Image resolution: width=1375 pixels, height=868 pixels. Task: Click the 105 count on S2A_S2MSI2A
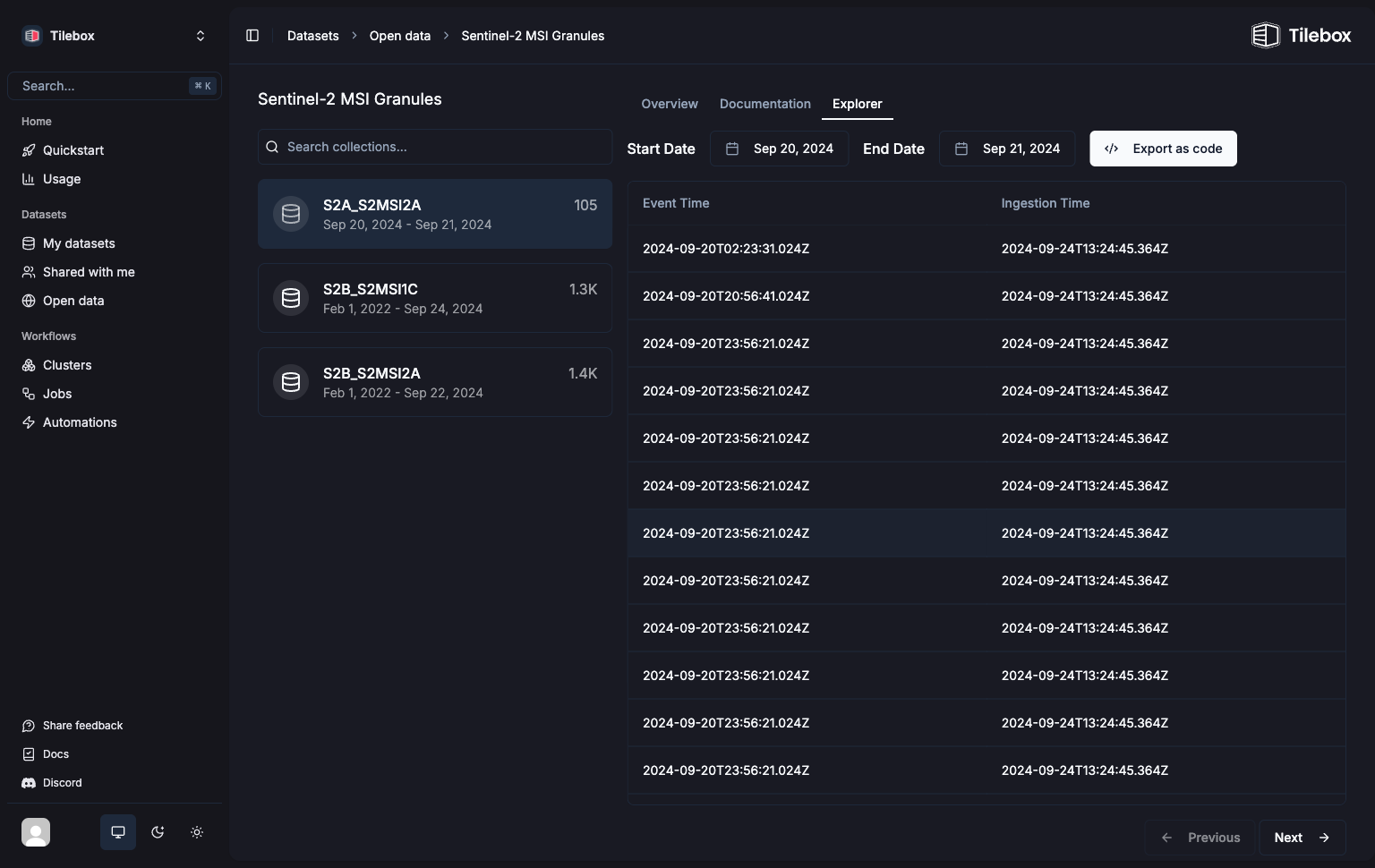tap(585, 205)
